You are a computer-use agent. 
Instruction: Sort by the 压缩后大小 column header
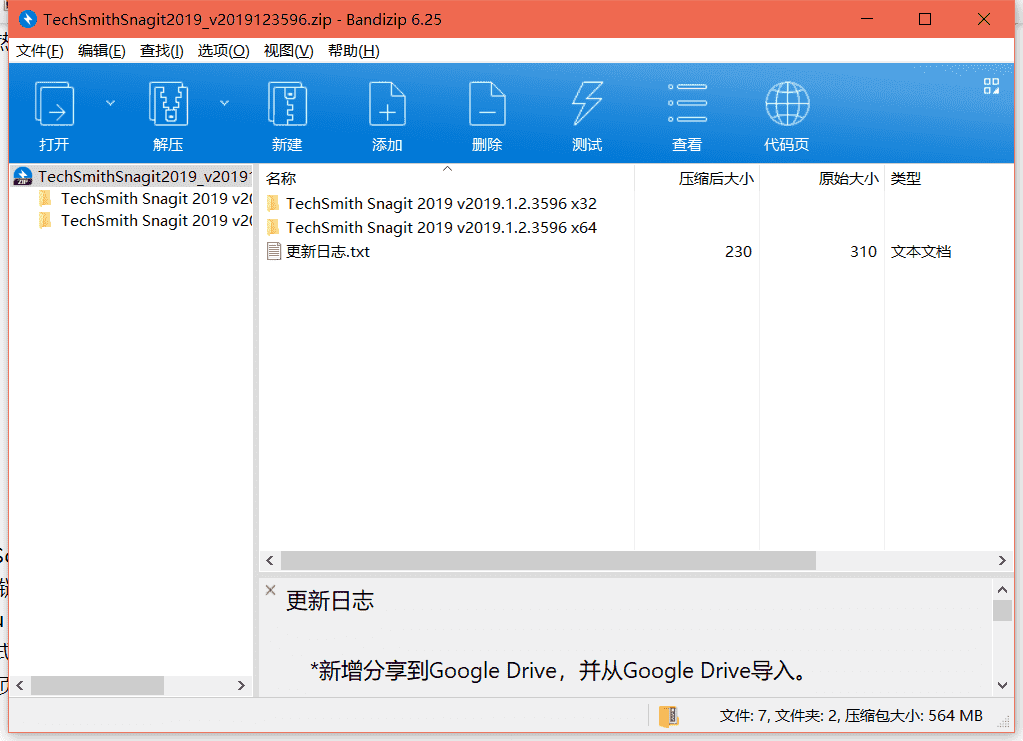pyautogui.click(x=697, y=178)
